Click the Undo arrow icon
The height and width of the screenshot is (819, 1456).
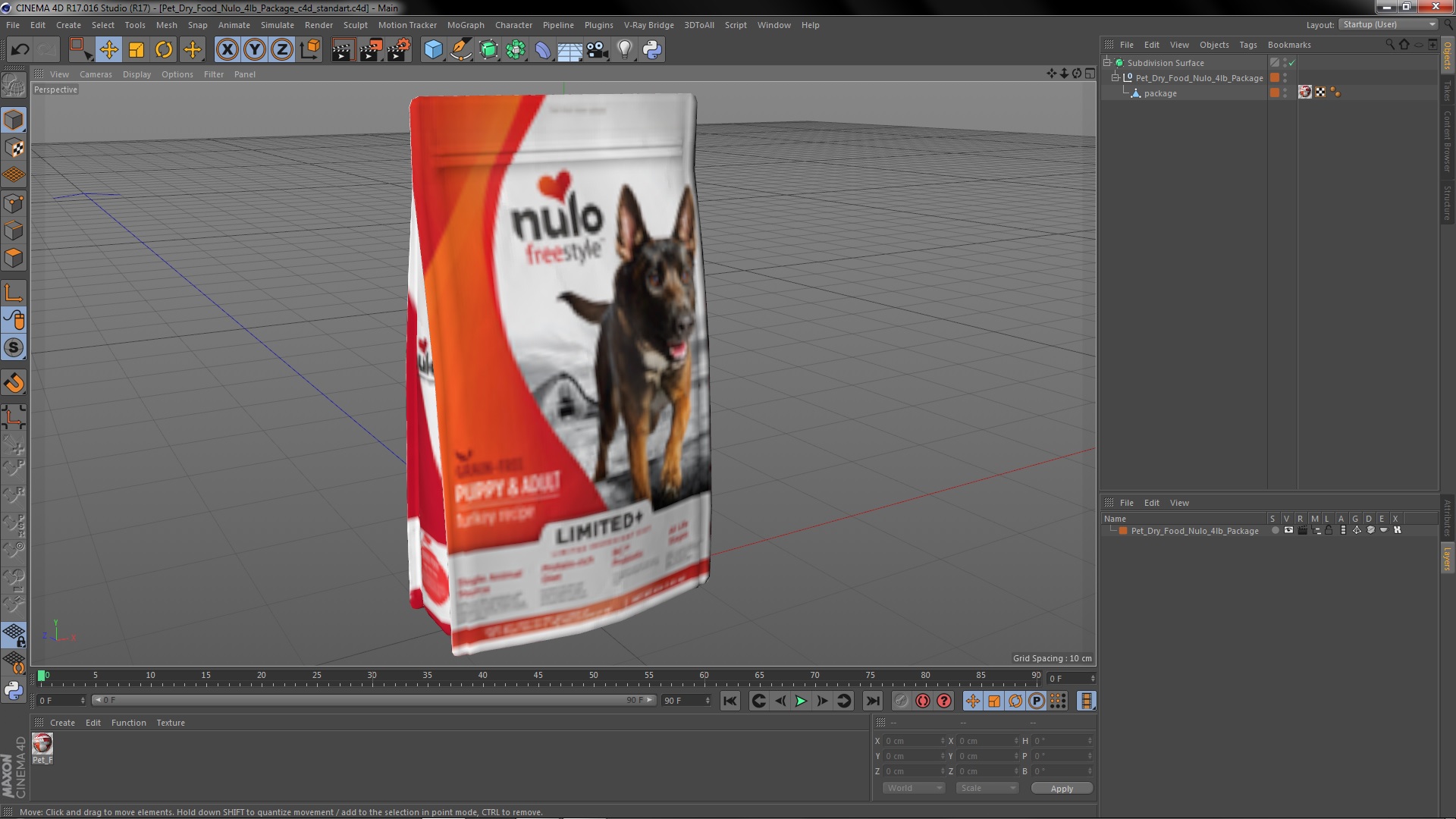click(x=20, y=50)
